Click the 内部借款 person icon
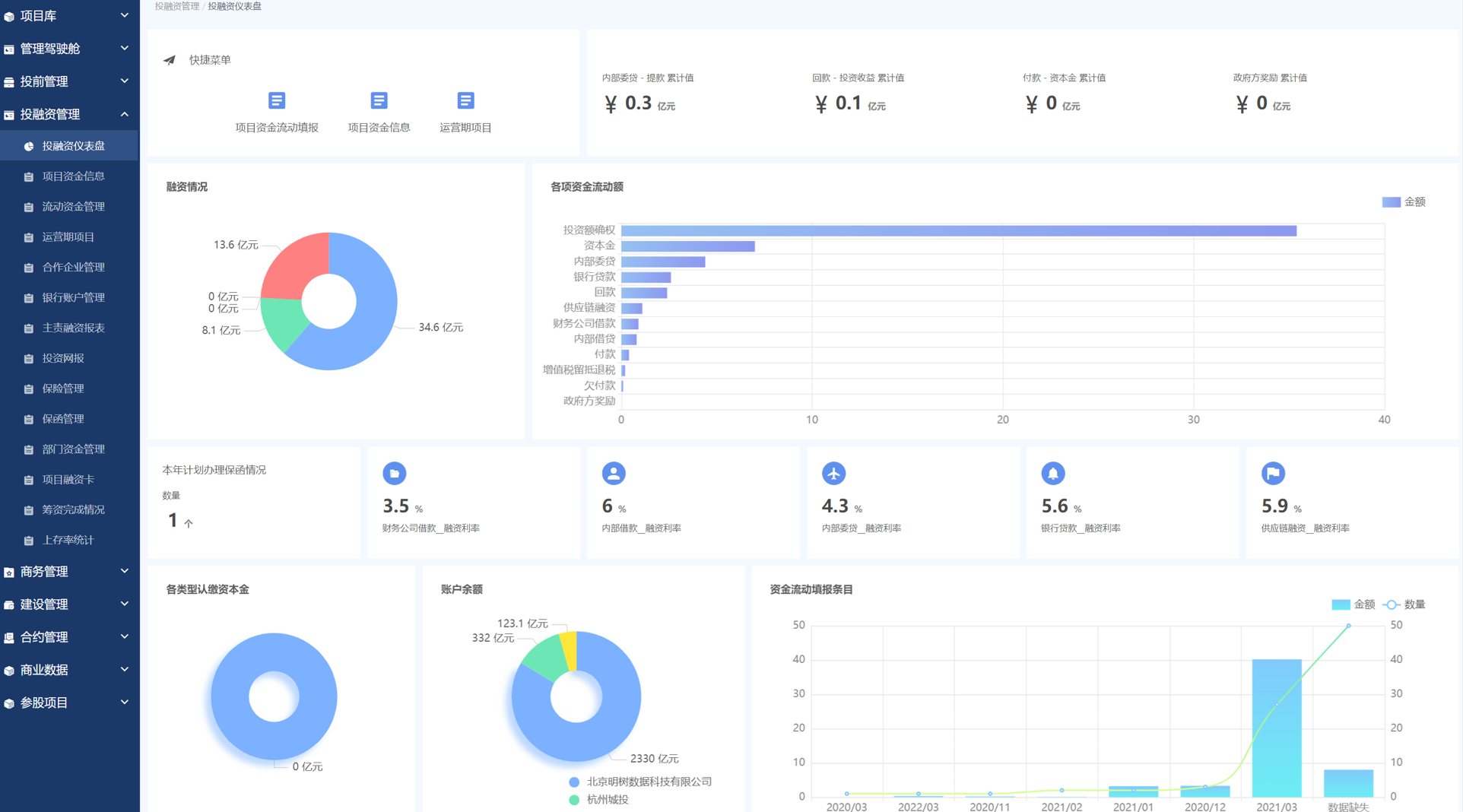The height and width of the screenshot is (812, 1463). pos(614,473)
